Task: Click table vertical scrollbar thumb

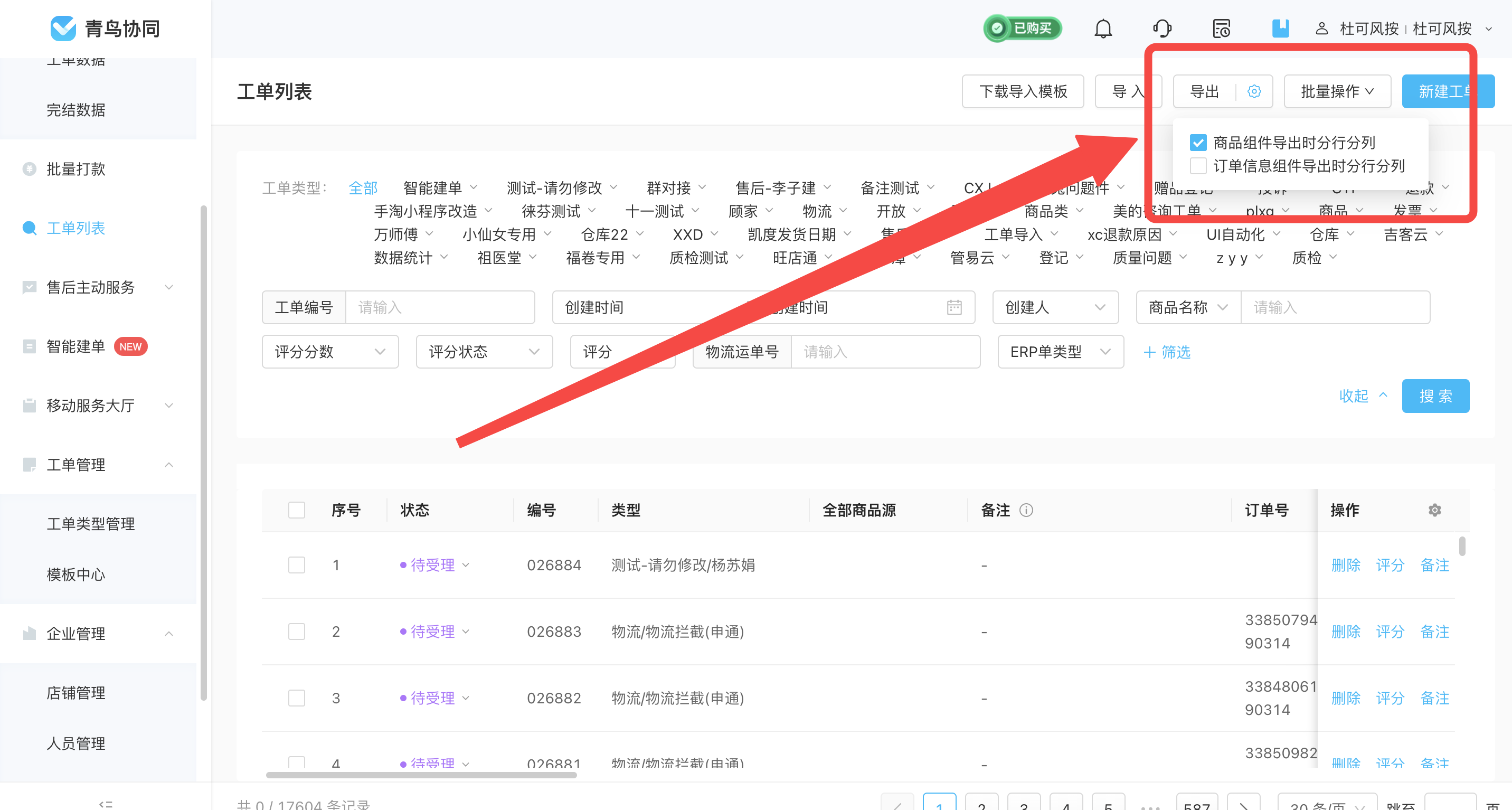Action: coord(1462,546)
